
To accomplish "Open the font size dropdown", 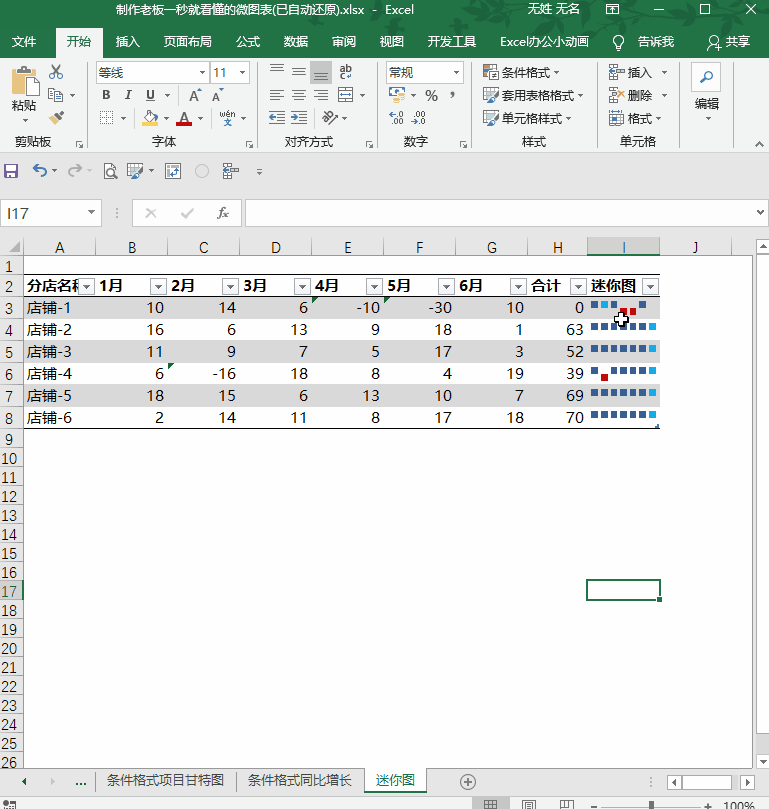I will pos(242,73).
